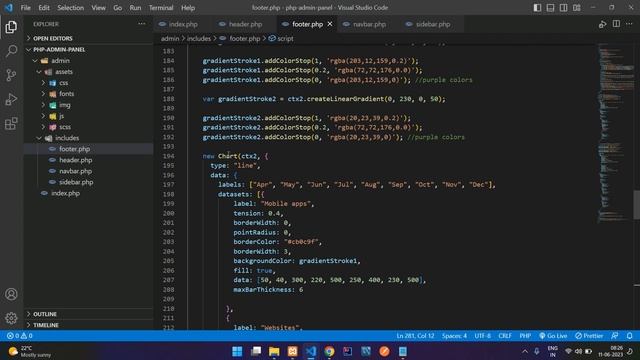Open the Edit menu
The image size is (640, 360).
pyautogui.click(x=44, y=7)
